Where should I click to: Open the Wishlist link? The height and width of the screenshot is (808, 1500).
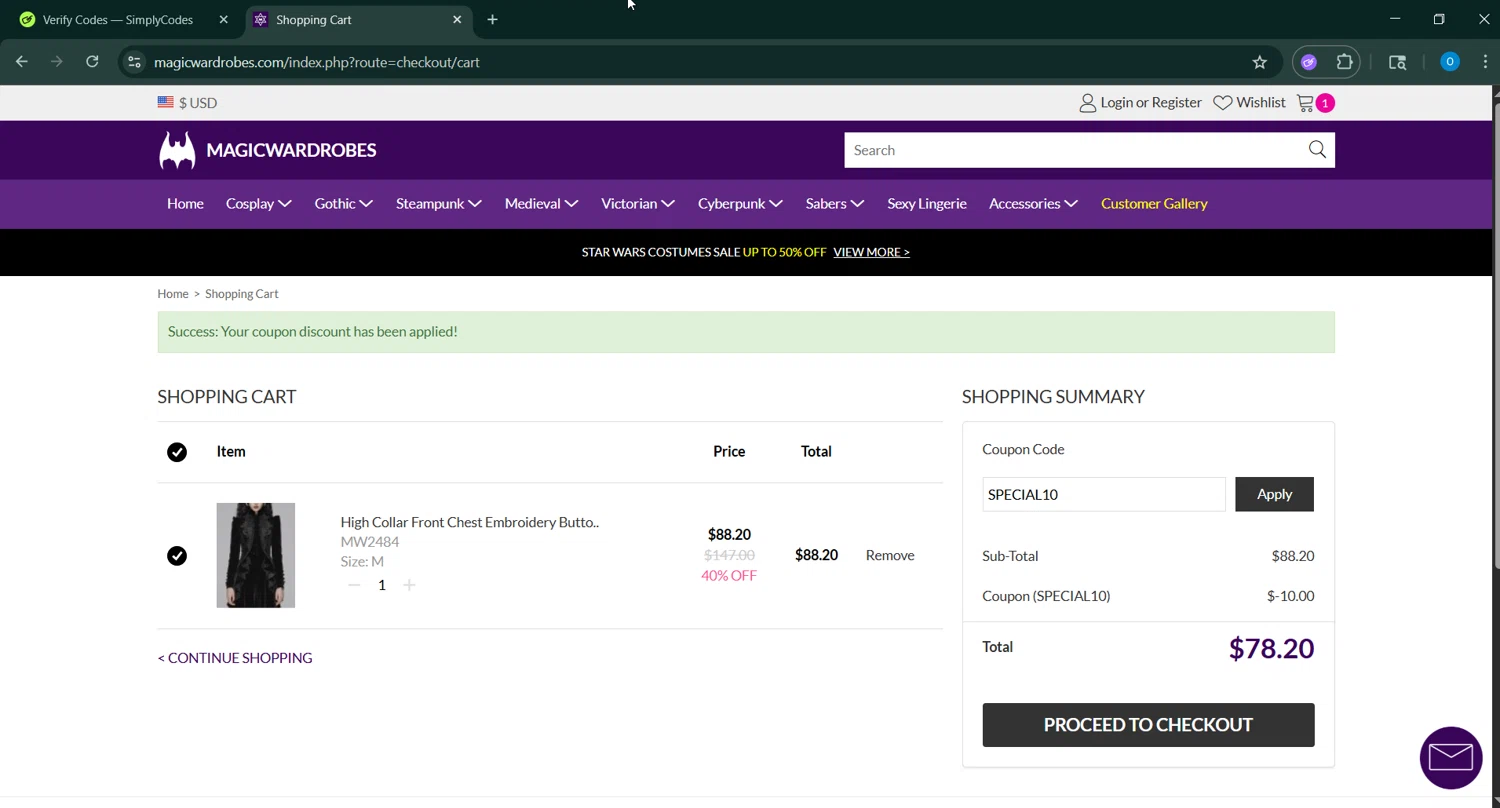pyautogui.click(x=1260, y=103)
